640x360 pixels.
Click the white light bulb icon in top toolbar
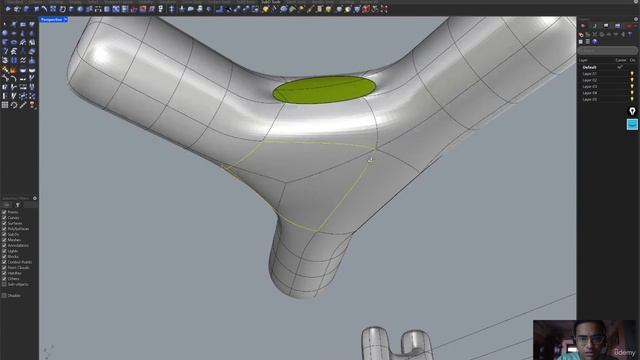[x=161, y=9]
